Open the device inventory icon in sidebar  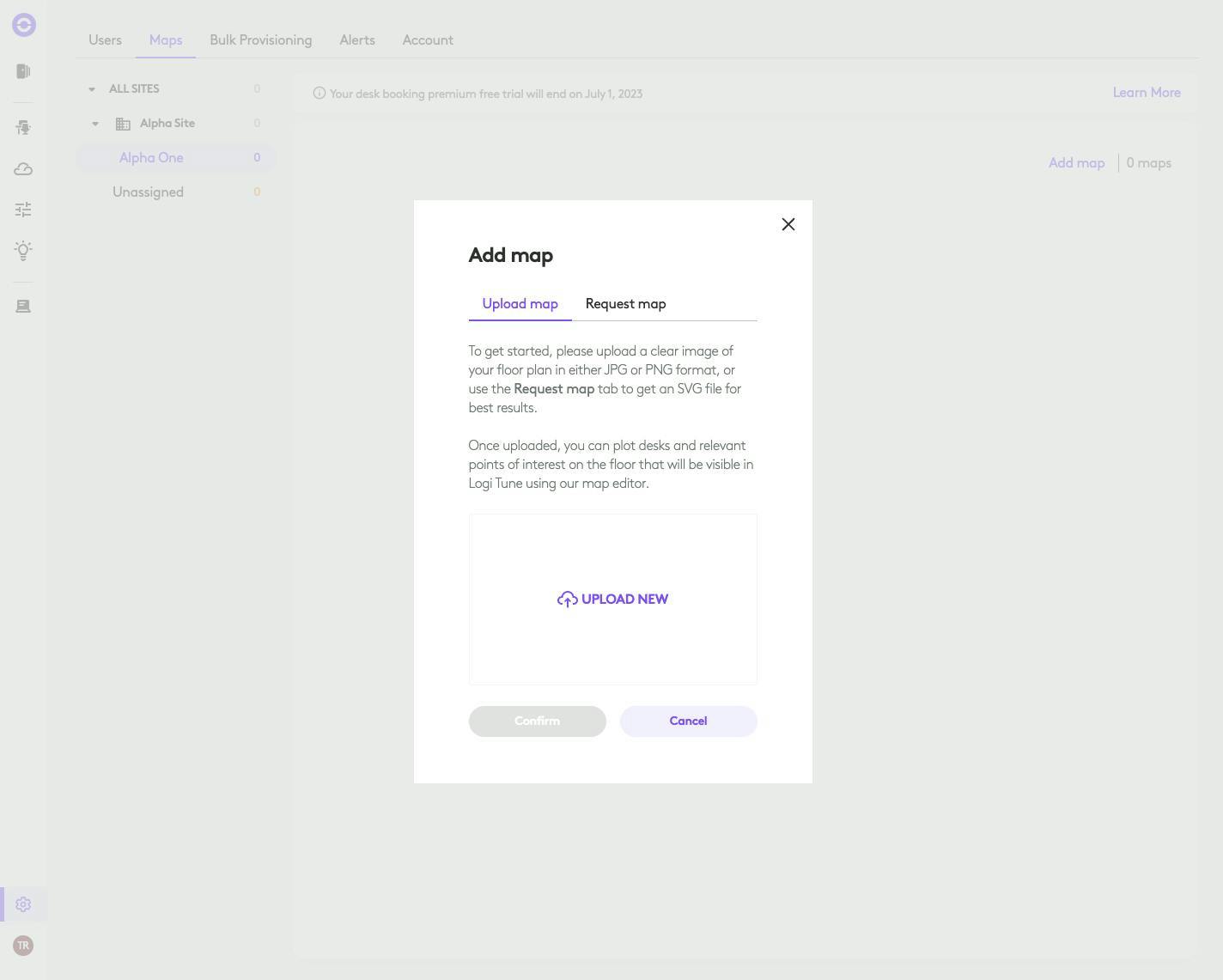click(23, 307)
